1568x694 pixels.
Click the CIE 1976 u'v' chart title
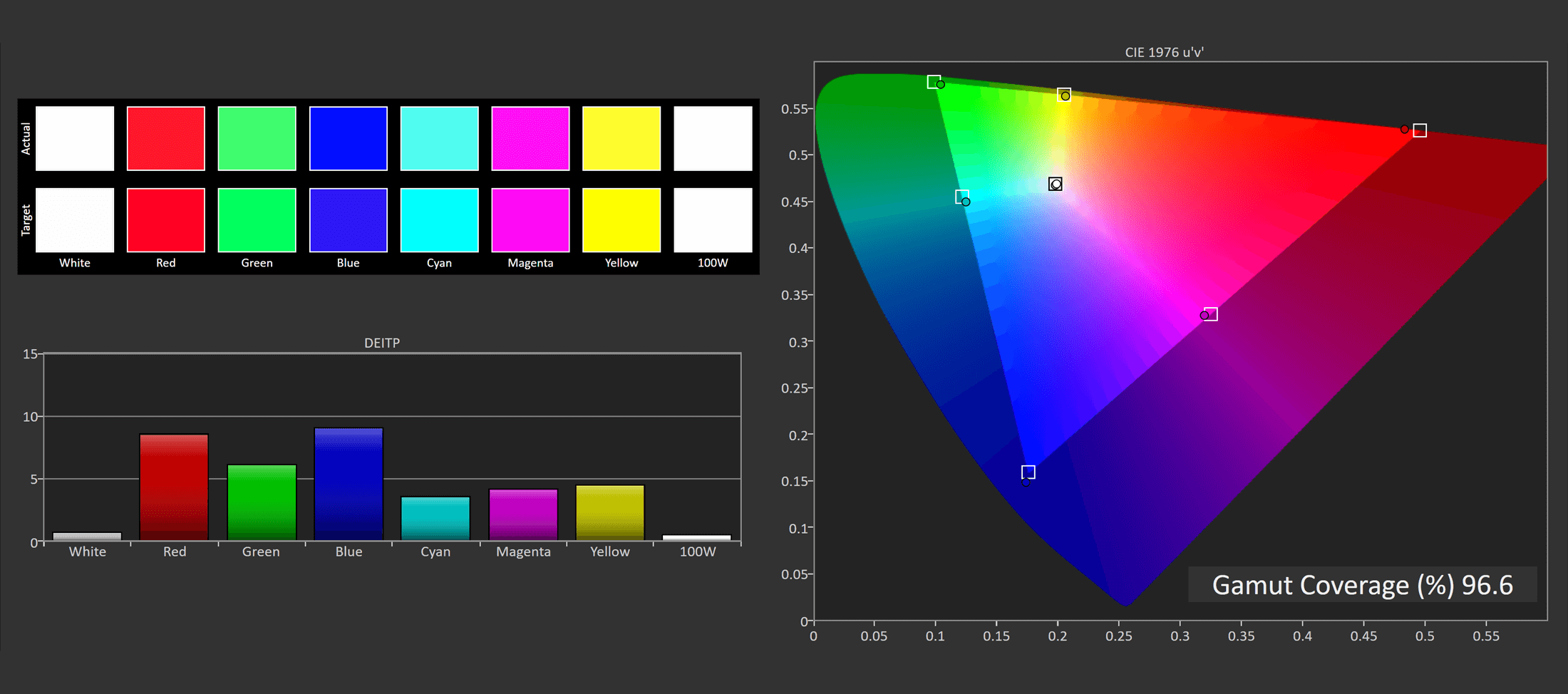point(1164,52)
